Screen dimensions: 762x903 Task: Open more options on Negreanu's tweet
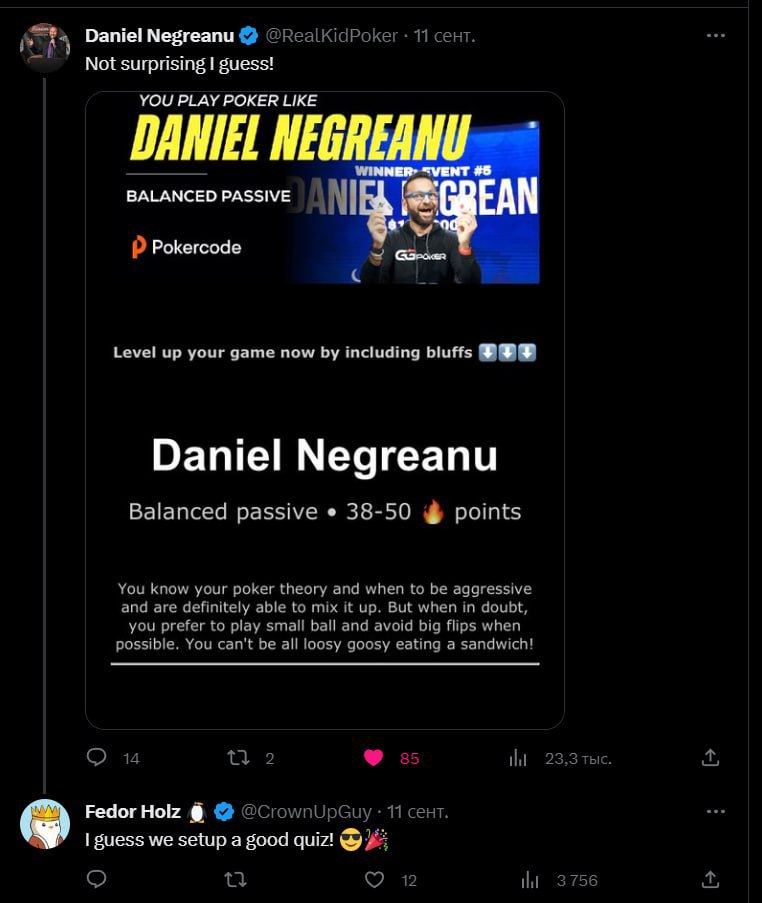(715, 36)
